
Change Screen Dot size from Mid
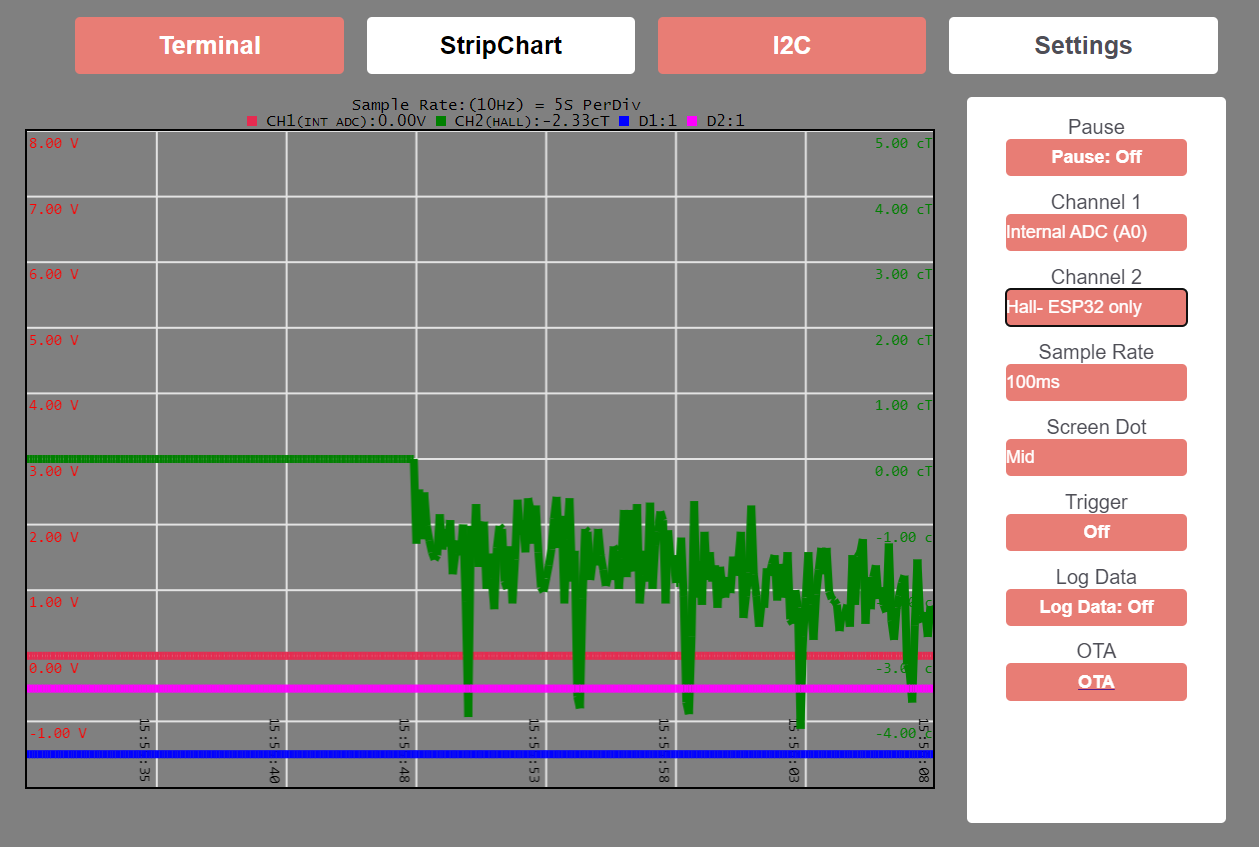click(x=1096, y=457)
